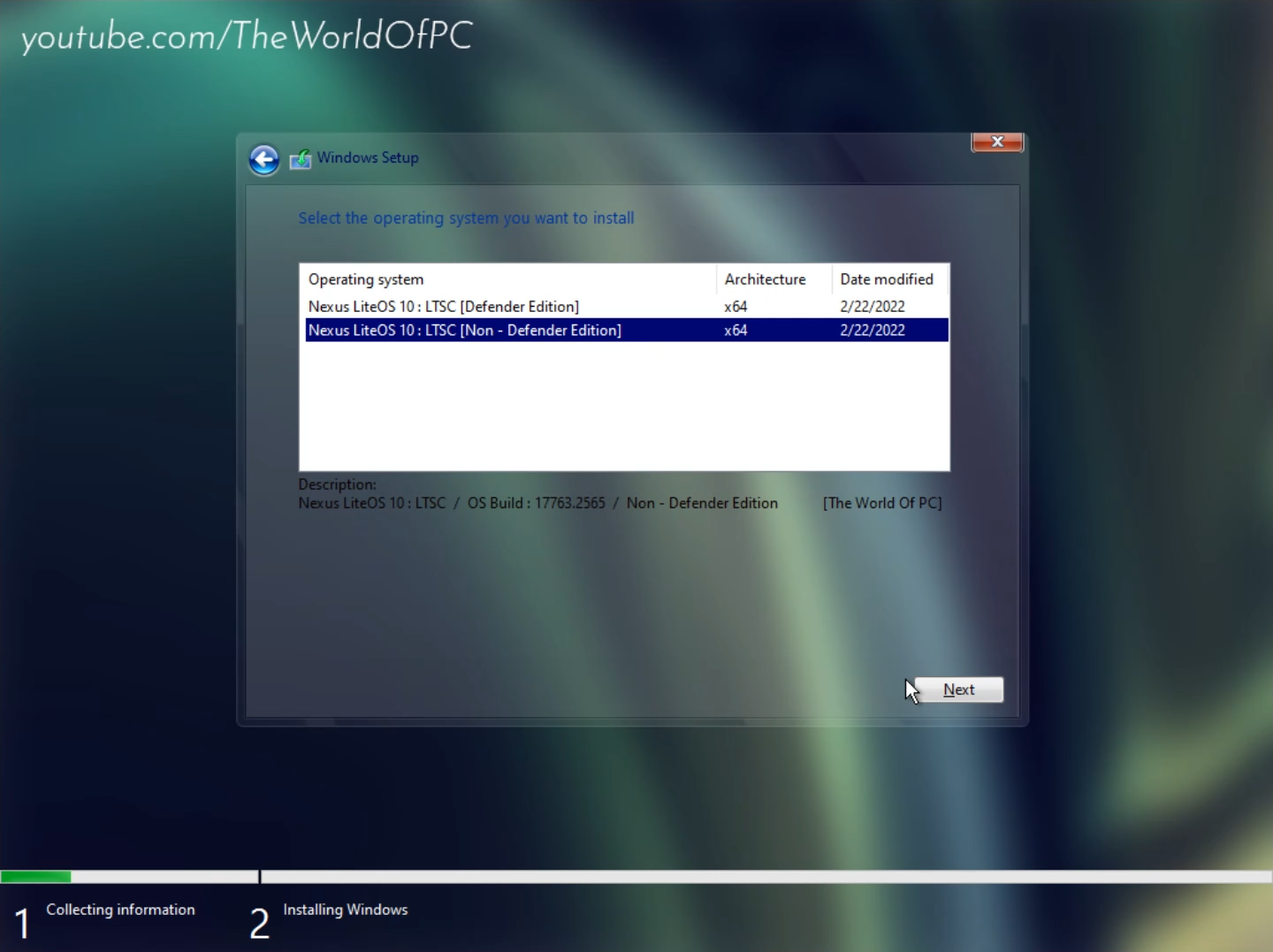
Task: Click the Installing Windows step label
Action: 346,910
